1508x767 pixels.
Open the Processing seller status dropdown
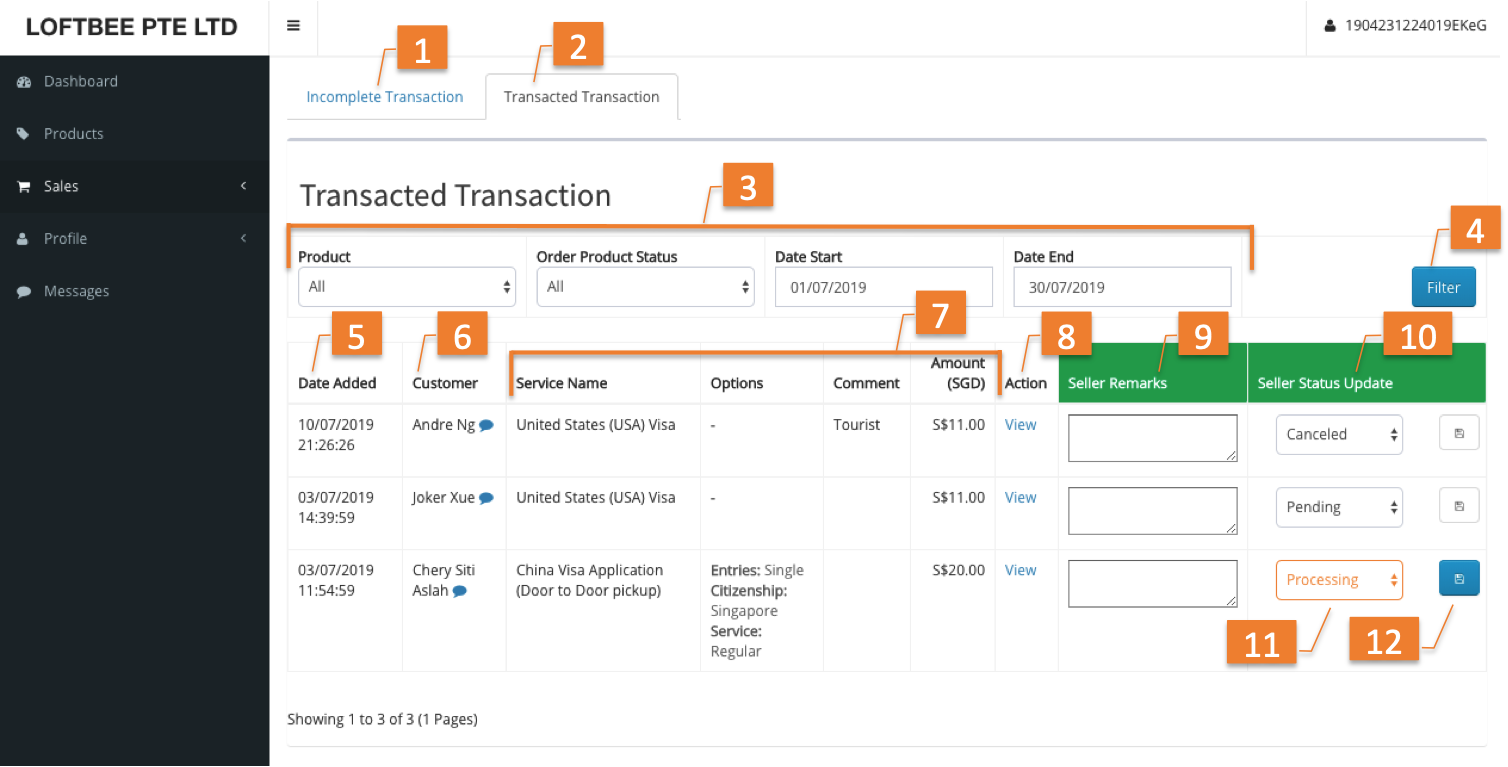tap(1339, 580)
